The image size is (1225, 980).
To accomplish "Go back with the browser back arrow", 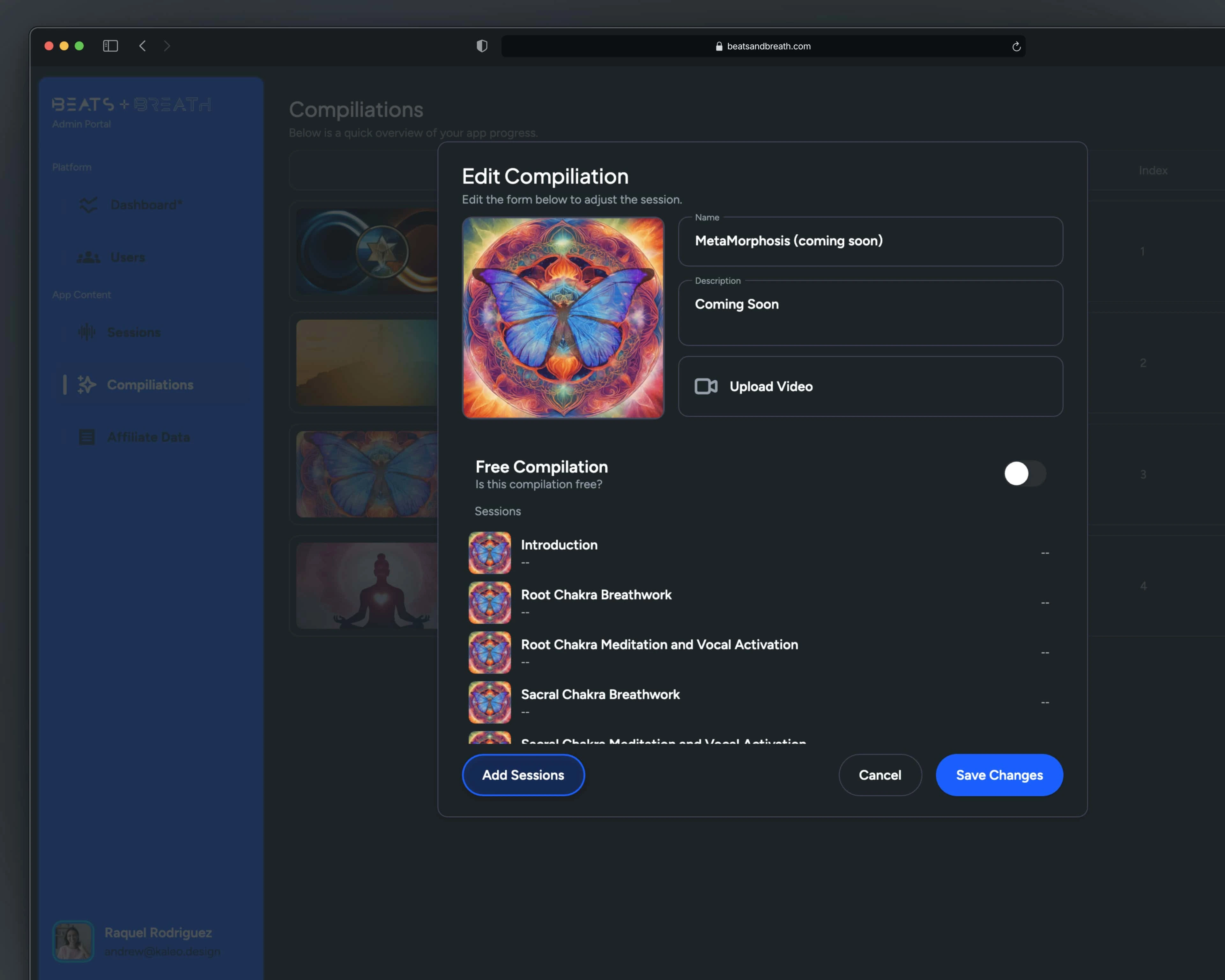I will 143,46.
